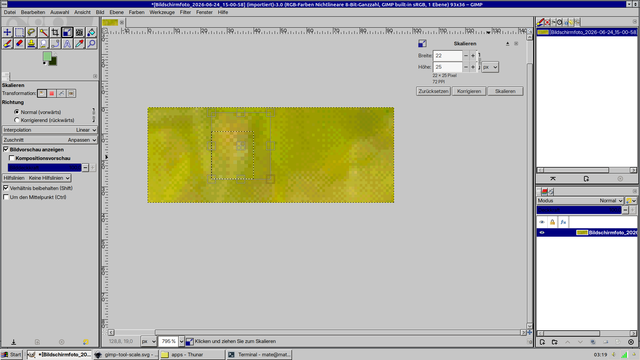Select the Paths tool

tap(55, 44)
